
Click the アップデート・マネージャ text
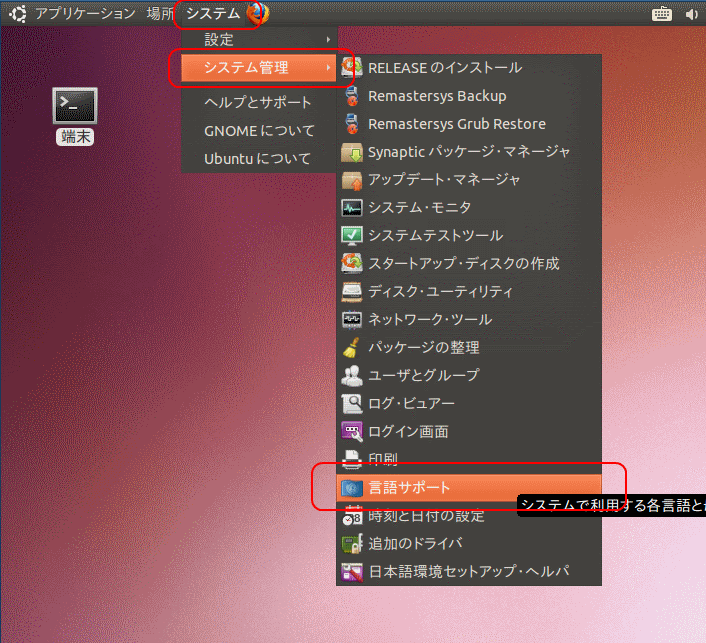pyautogui.click(x=444, y=180)
